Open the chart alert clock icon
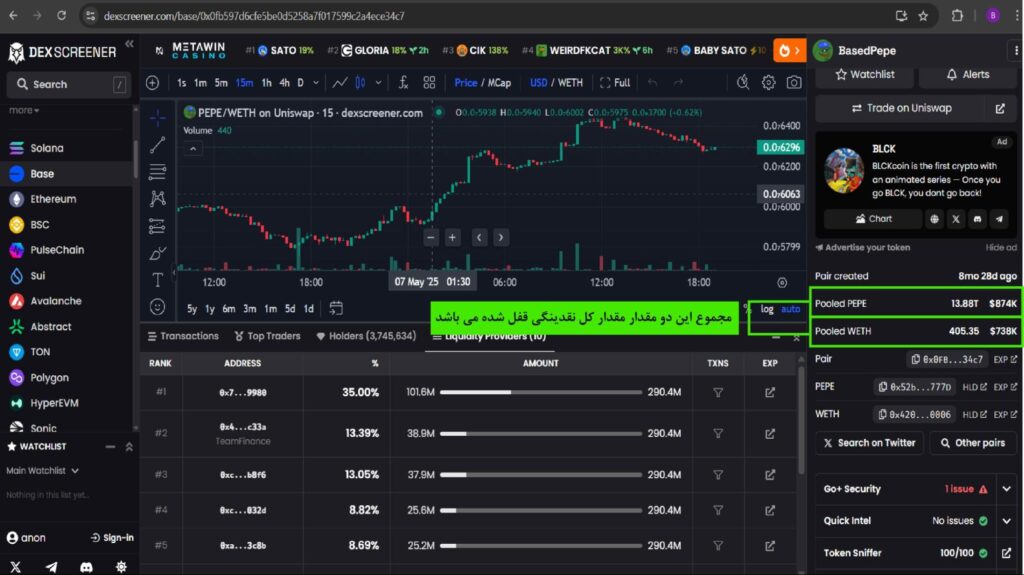Viewport: 1024px width, 575px height. (x=743, y=82)
